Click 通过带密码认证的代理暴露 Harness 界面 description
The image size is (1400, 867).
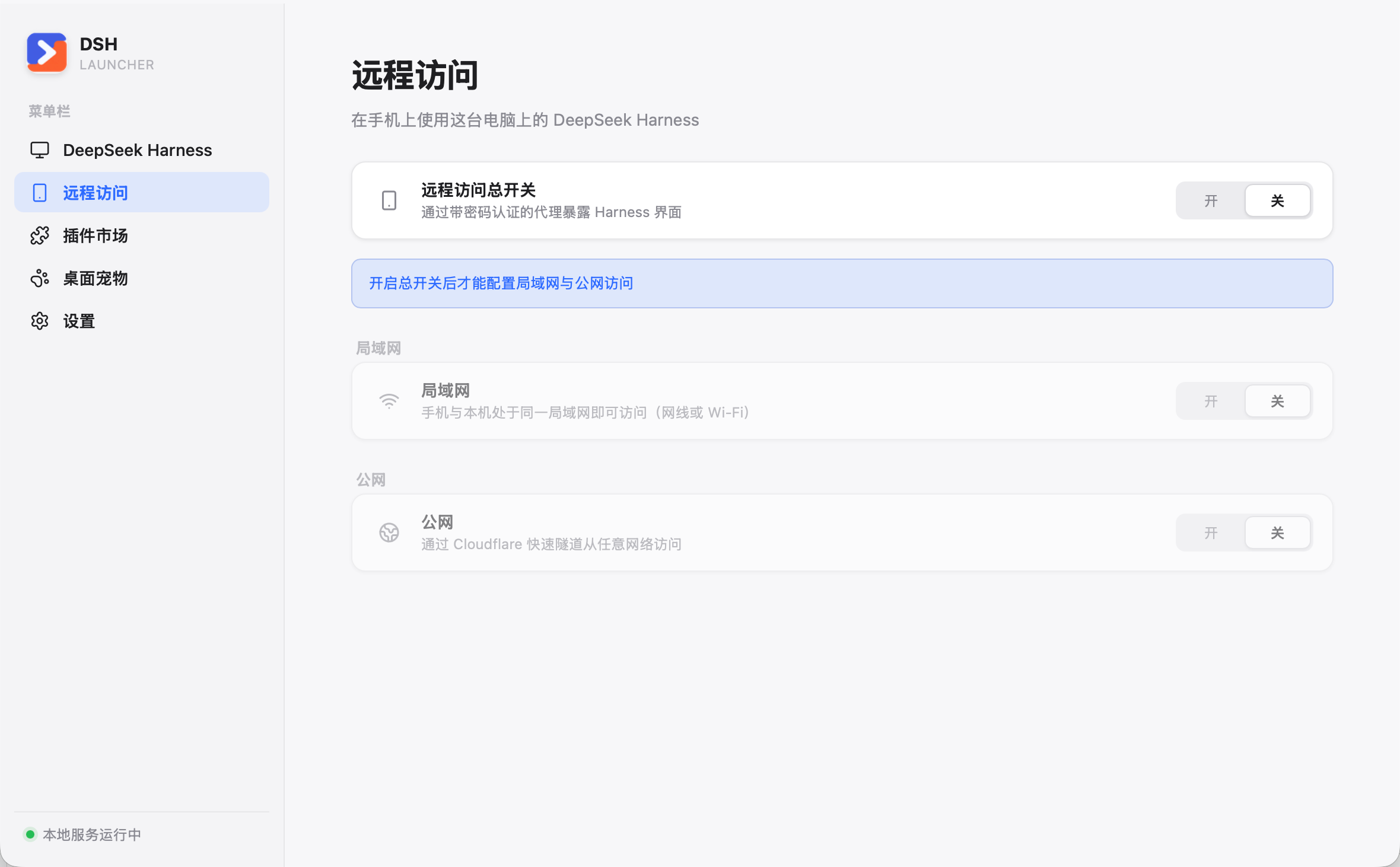[551, 212]
